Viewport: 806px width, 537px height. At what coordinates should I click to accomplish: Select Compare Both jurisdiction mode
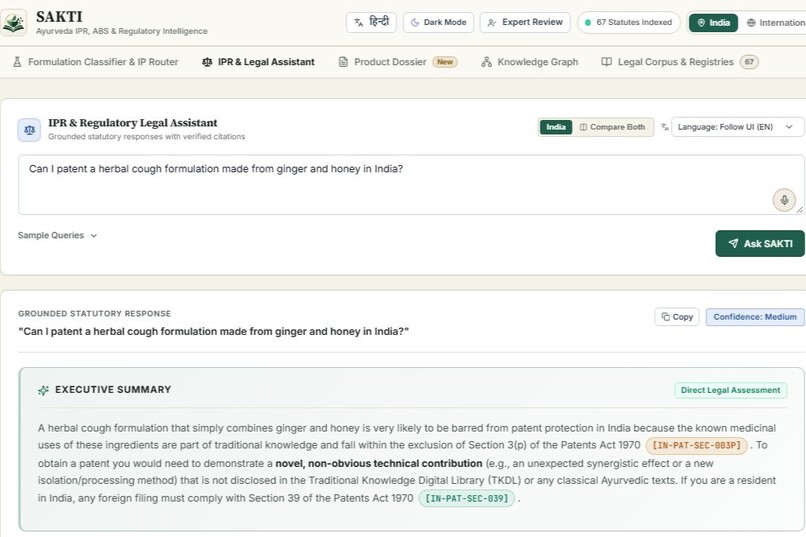613,127
